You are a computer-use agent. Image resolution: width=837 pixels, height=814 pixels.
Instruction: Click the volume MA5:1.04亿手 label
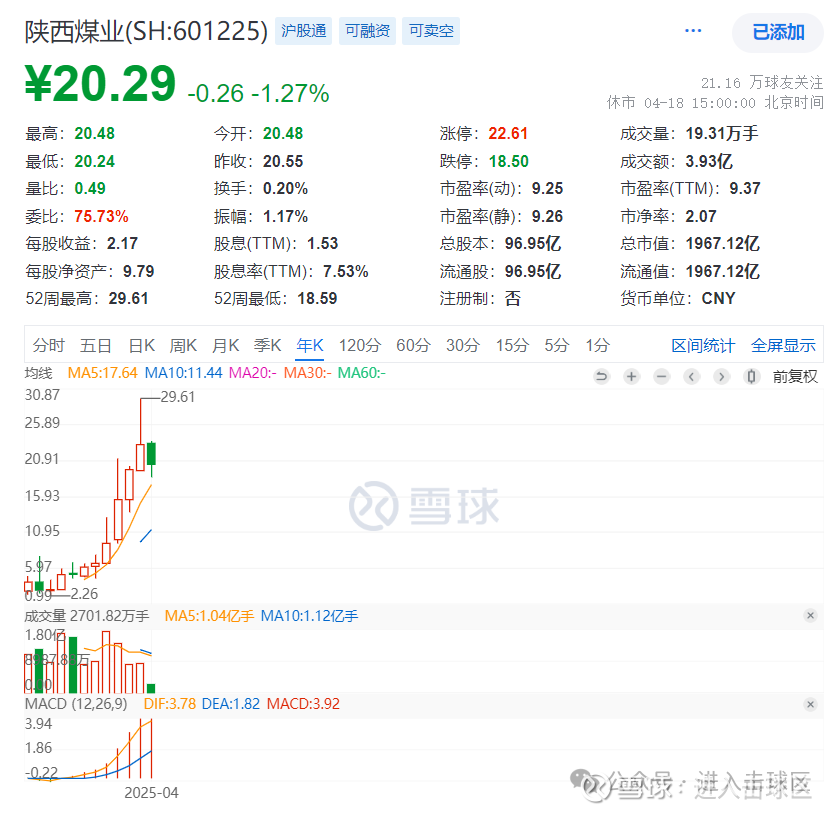[209, 616]
